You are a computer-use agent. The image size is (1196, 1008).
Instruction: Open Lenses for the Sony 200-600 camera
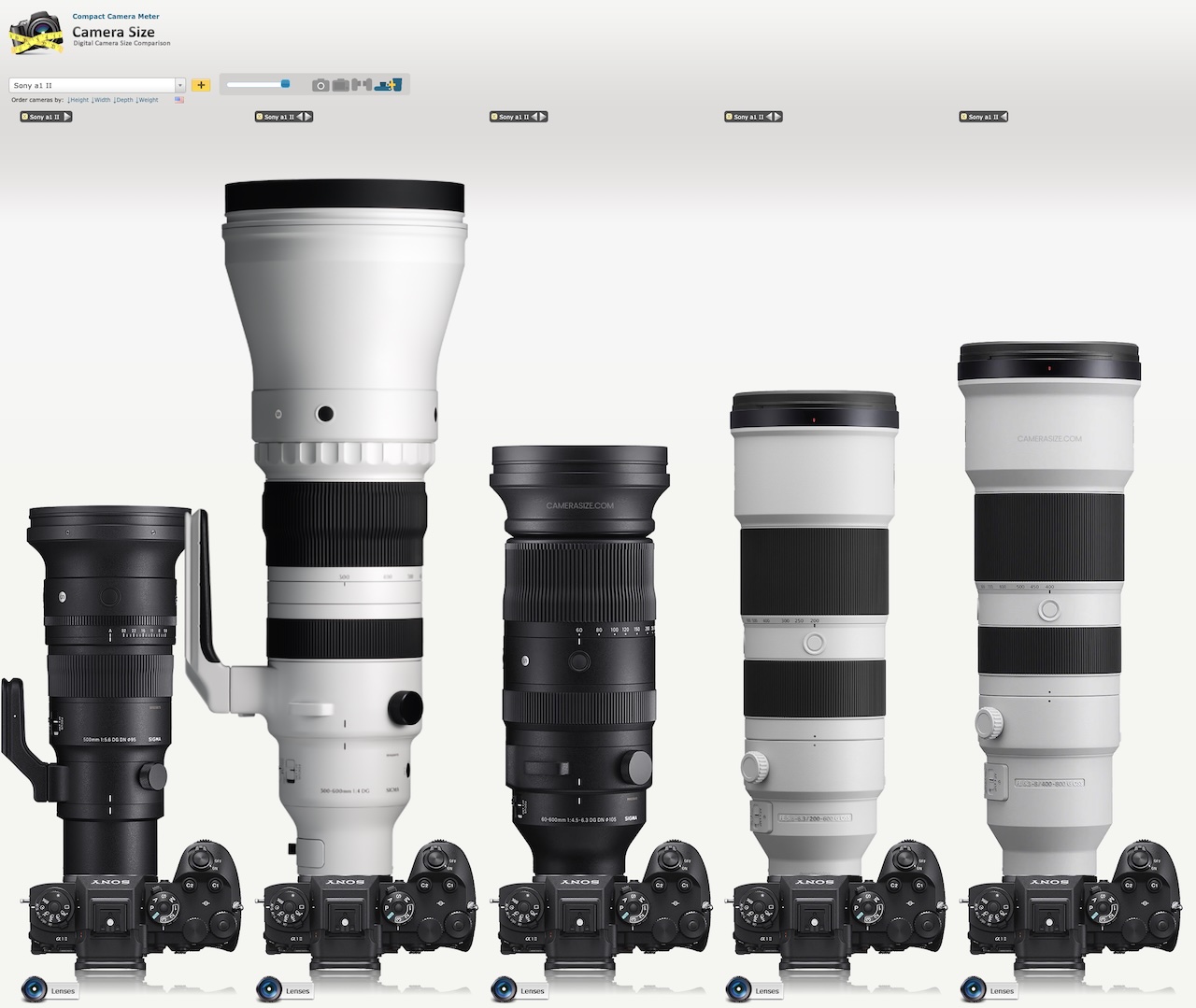(754, 990)
